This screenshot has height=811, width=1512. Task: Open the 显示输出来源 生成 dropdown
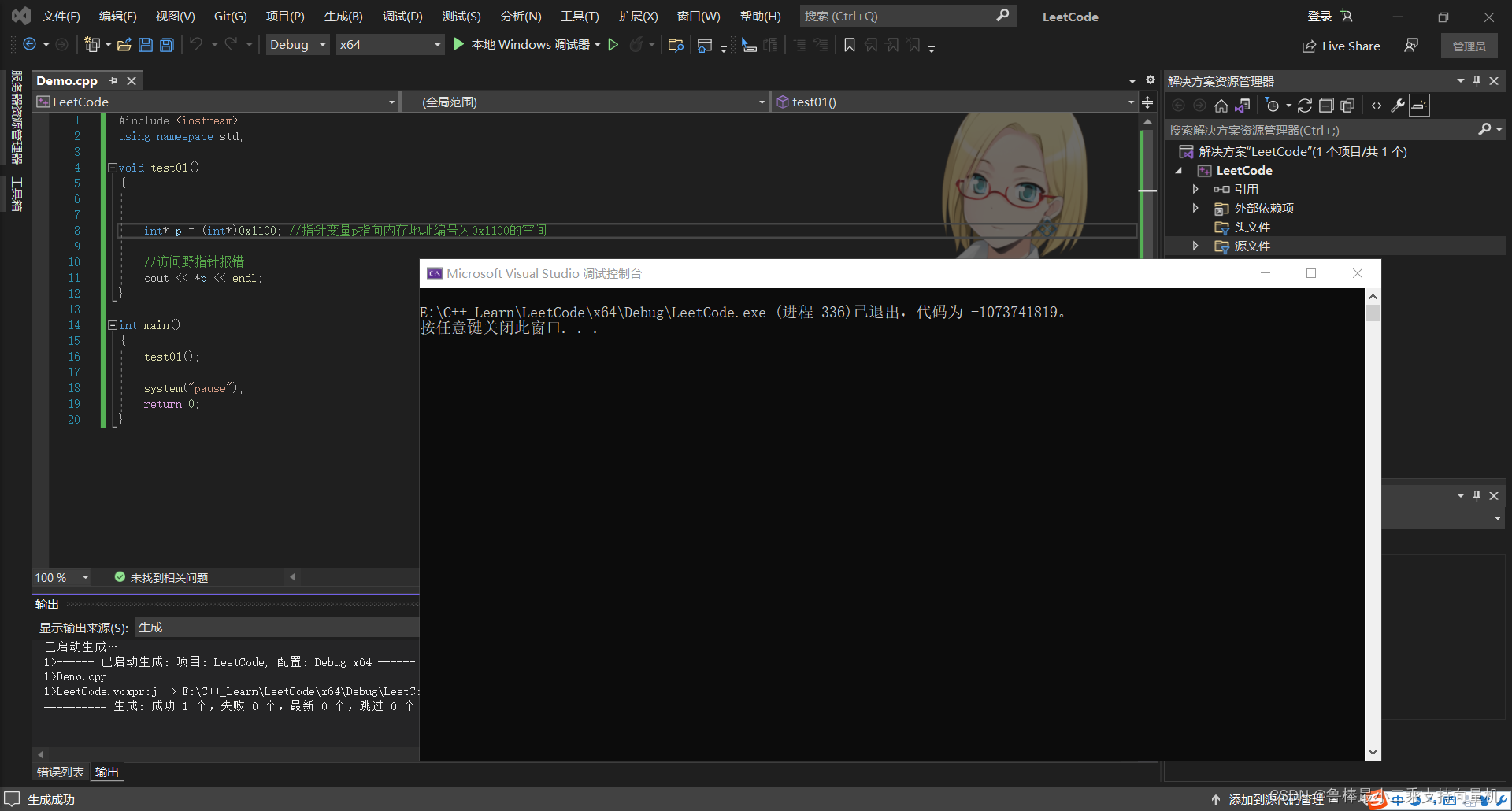pos(276,628)
